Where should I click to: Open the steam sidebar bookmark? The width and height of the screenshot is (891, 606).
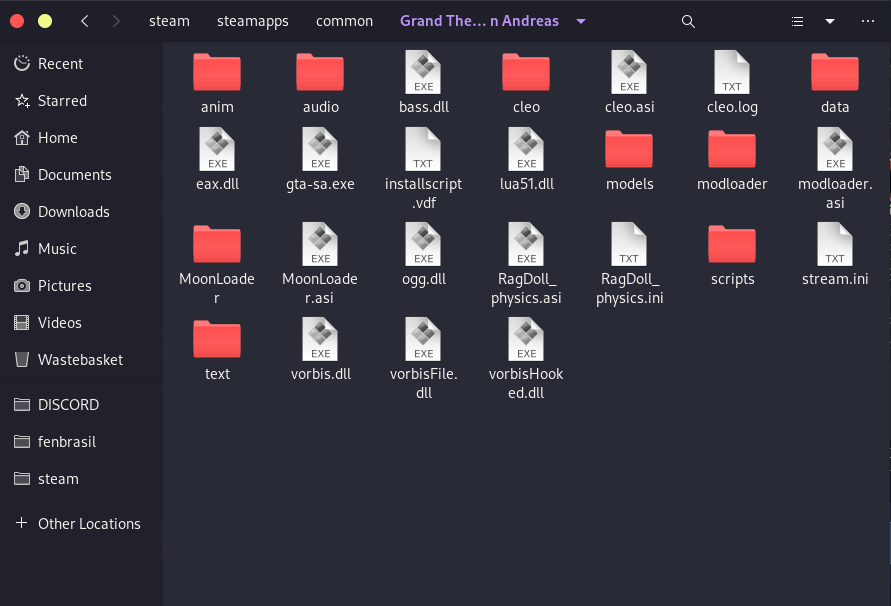point(82,479)
